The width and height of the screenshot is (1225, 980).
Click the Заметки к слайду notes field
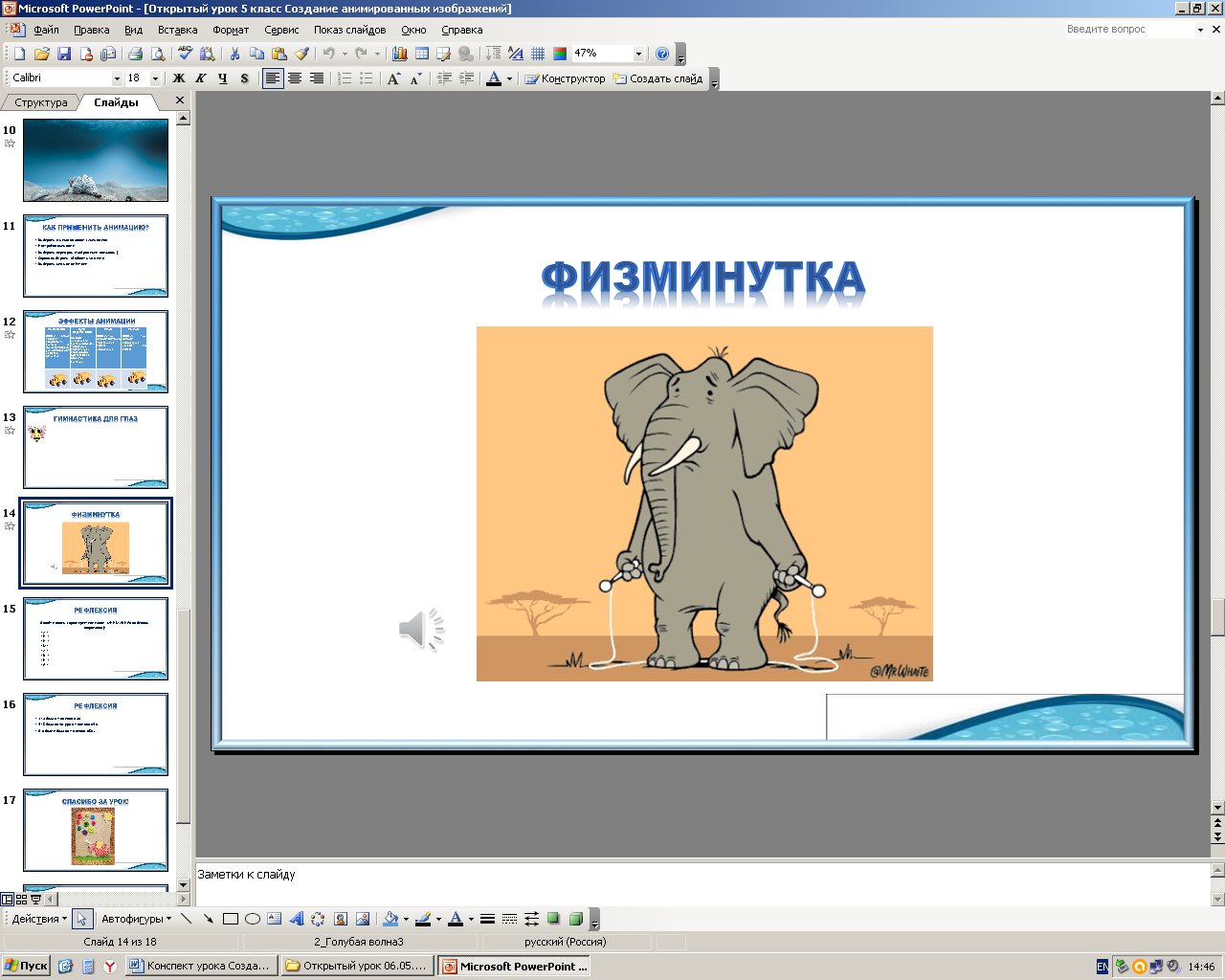703,883
